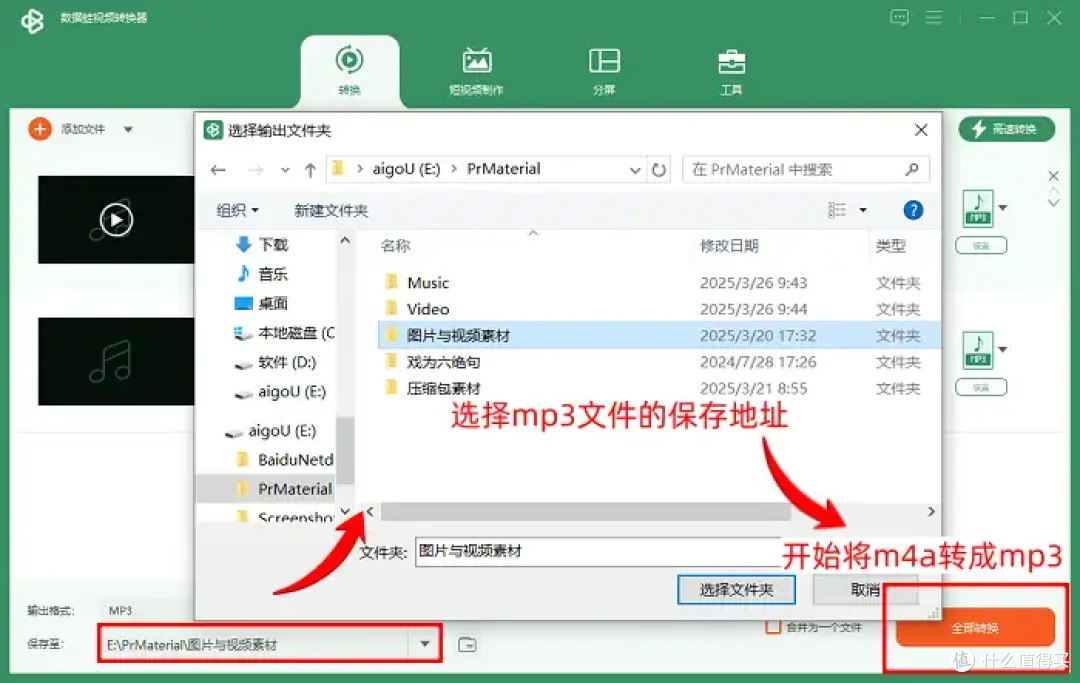Select the second audio file thumbnail

pos(116,361)
